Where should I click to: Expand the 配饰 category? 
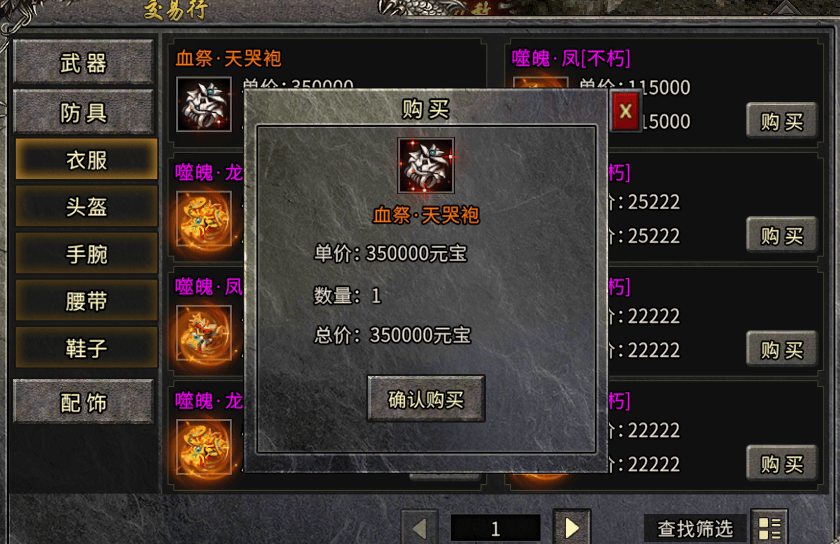(x=84, y=402)
